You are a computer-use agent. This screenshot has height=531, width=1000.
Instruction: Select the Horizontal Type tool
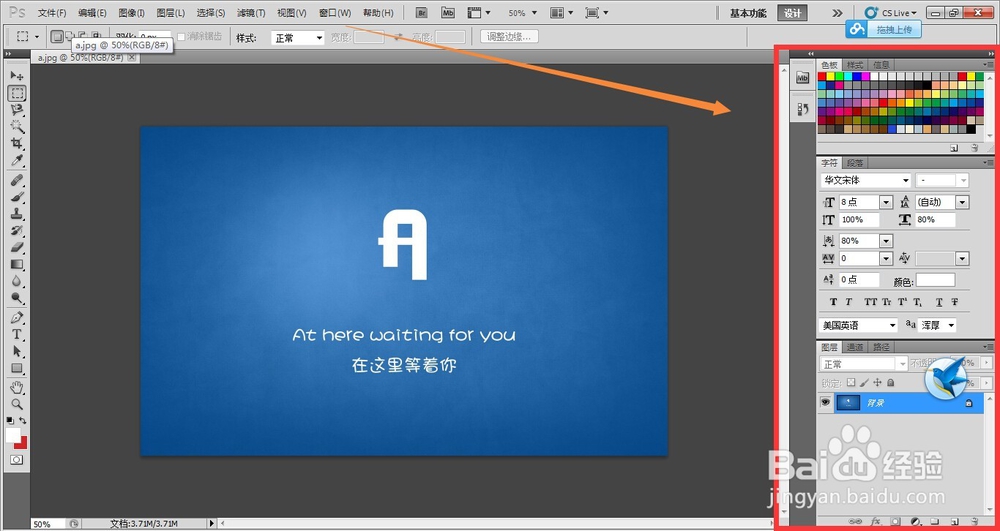point(17,334)
